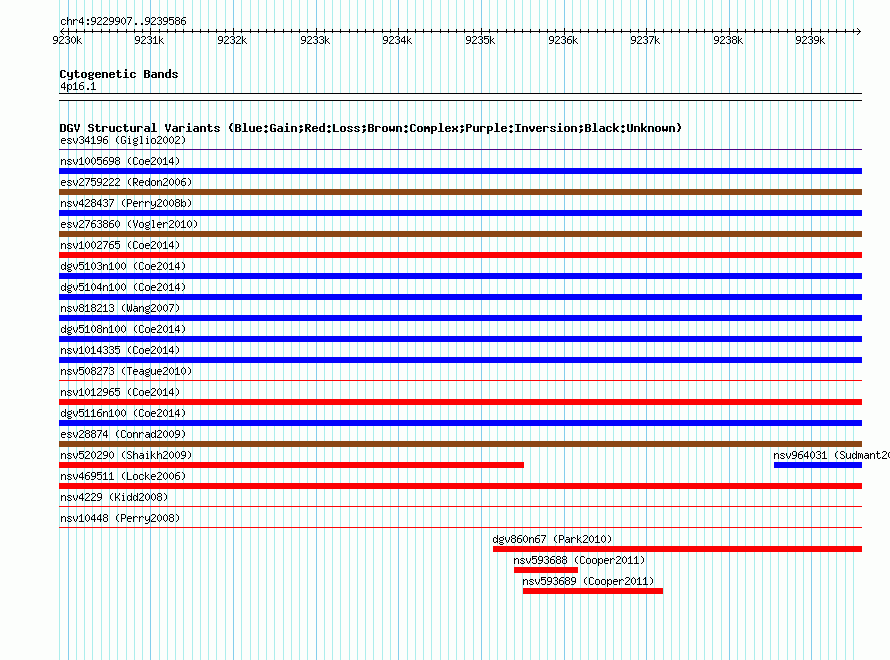Click the dgv5103n100 (Coe2014) label
The width and height of the screenshot is (890, 660).
point(123,266)
